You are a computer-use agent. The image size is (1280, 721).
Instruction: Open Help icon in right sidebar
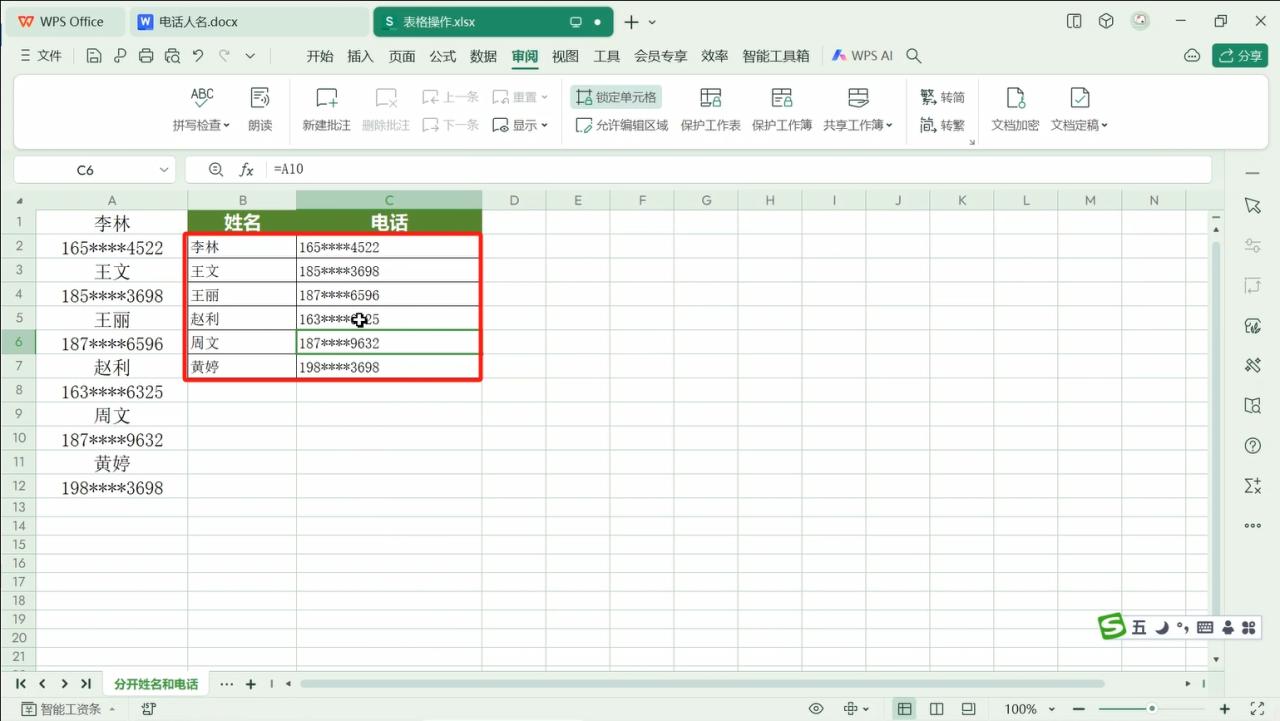pyautogui.click(x=1253, y=445)
